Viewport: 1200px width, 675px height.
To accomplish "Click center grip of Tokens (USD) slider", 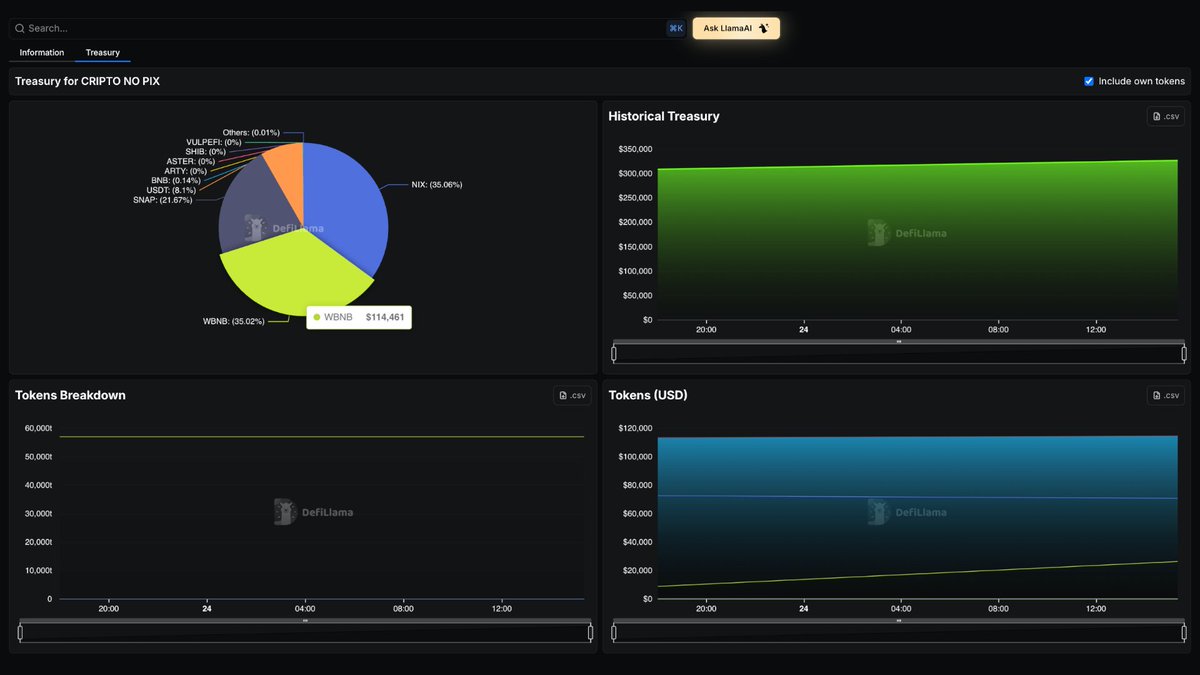I will tap(899, 620).
